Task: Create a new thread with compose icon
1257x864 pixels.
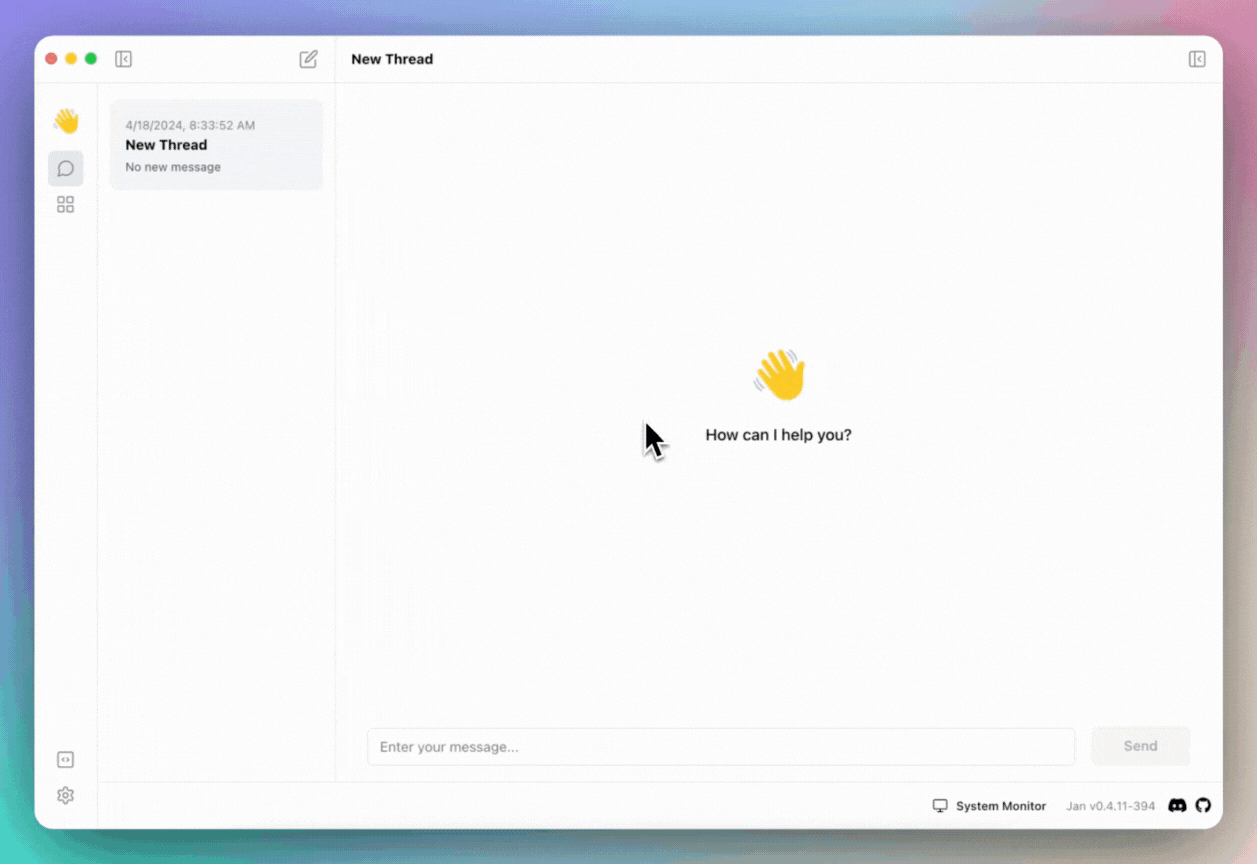Action: tap(308, 59)
